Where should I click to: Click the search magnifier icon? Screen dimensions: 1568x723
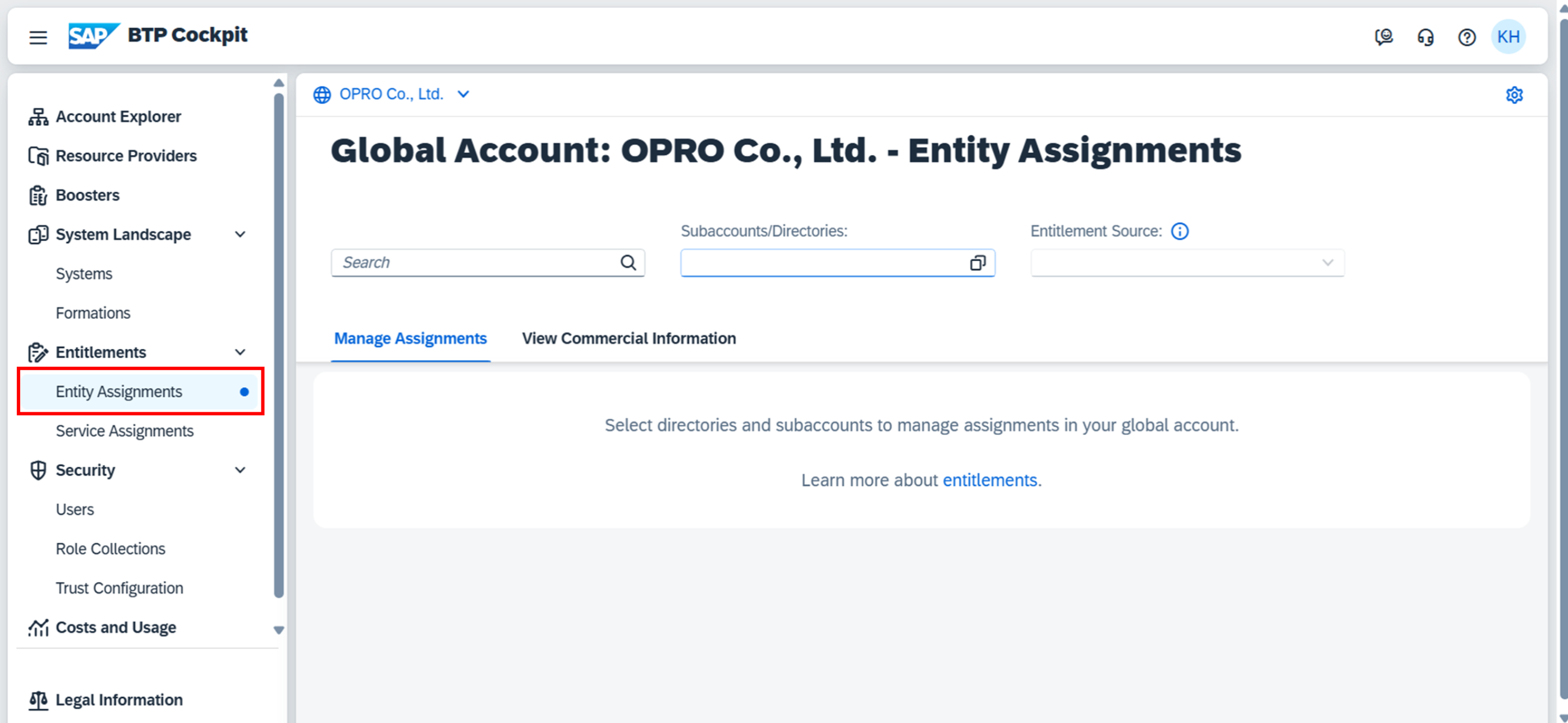pos(628,263)
